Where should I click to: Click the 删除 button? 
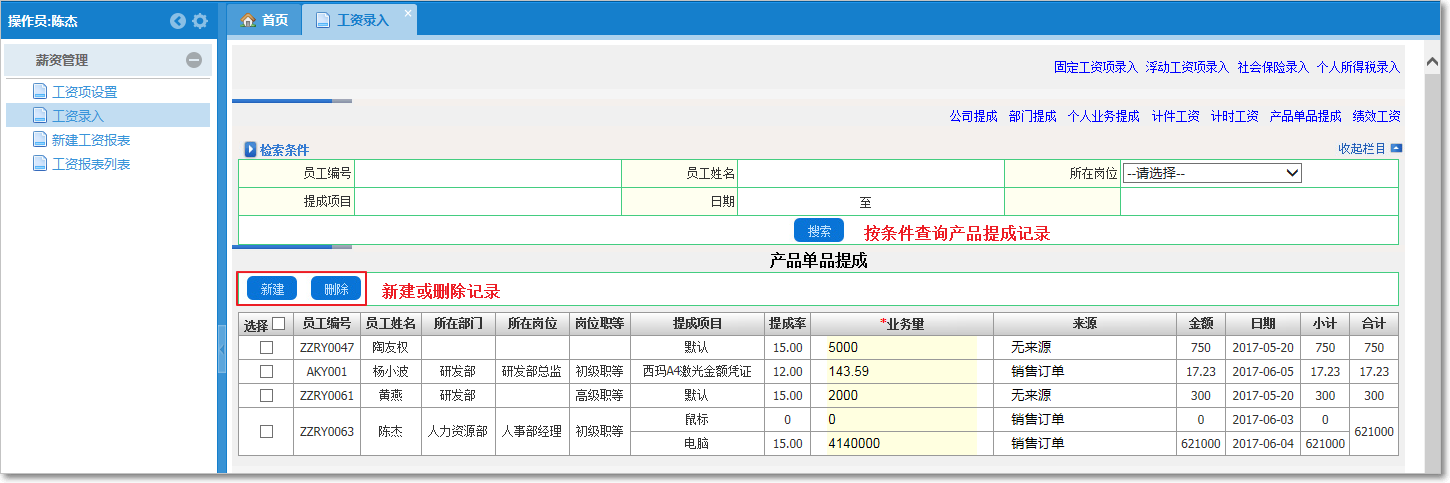tap(336, 289)
